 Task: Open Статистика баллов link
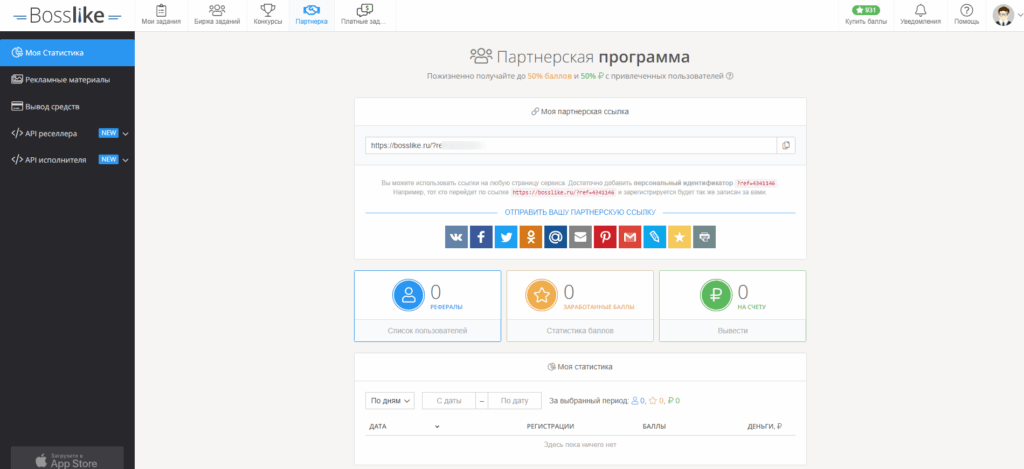pos(580,331)
